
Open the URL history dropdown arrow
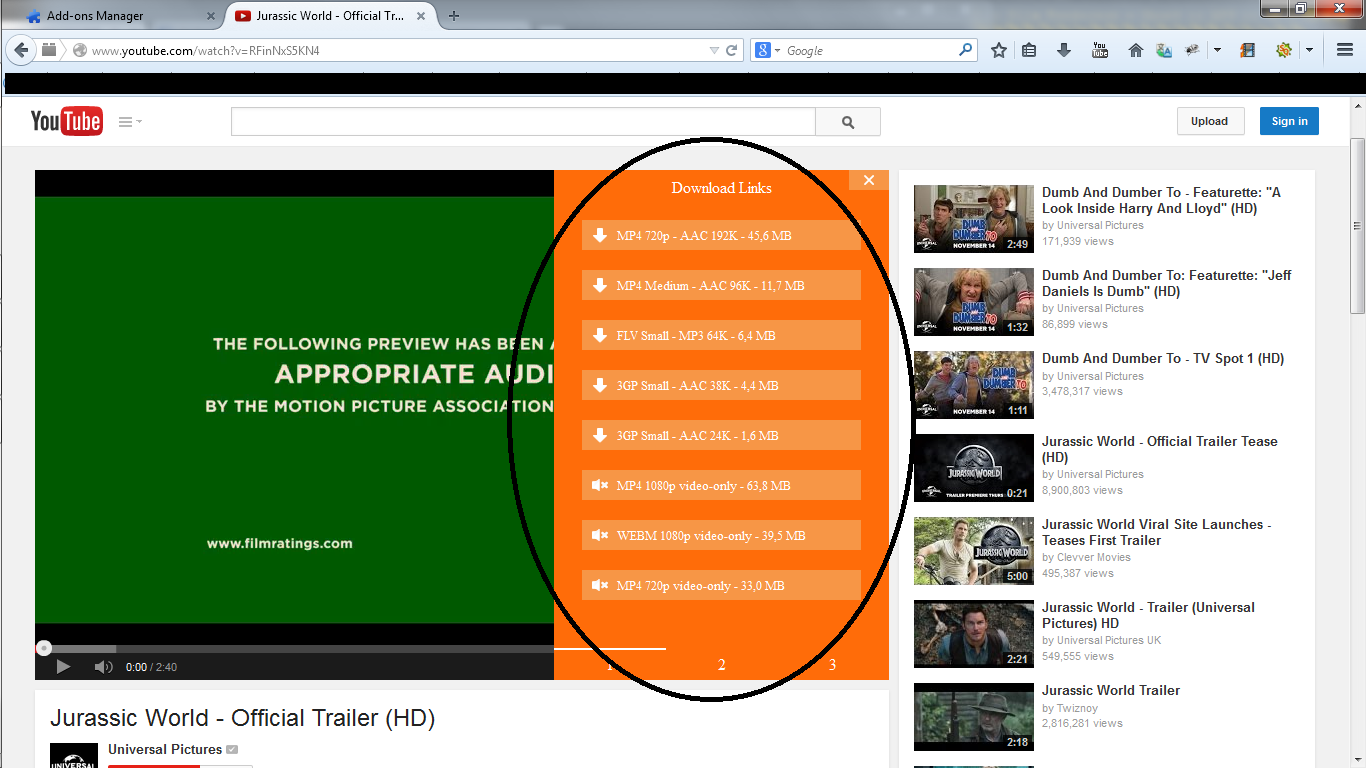point(714,50)
